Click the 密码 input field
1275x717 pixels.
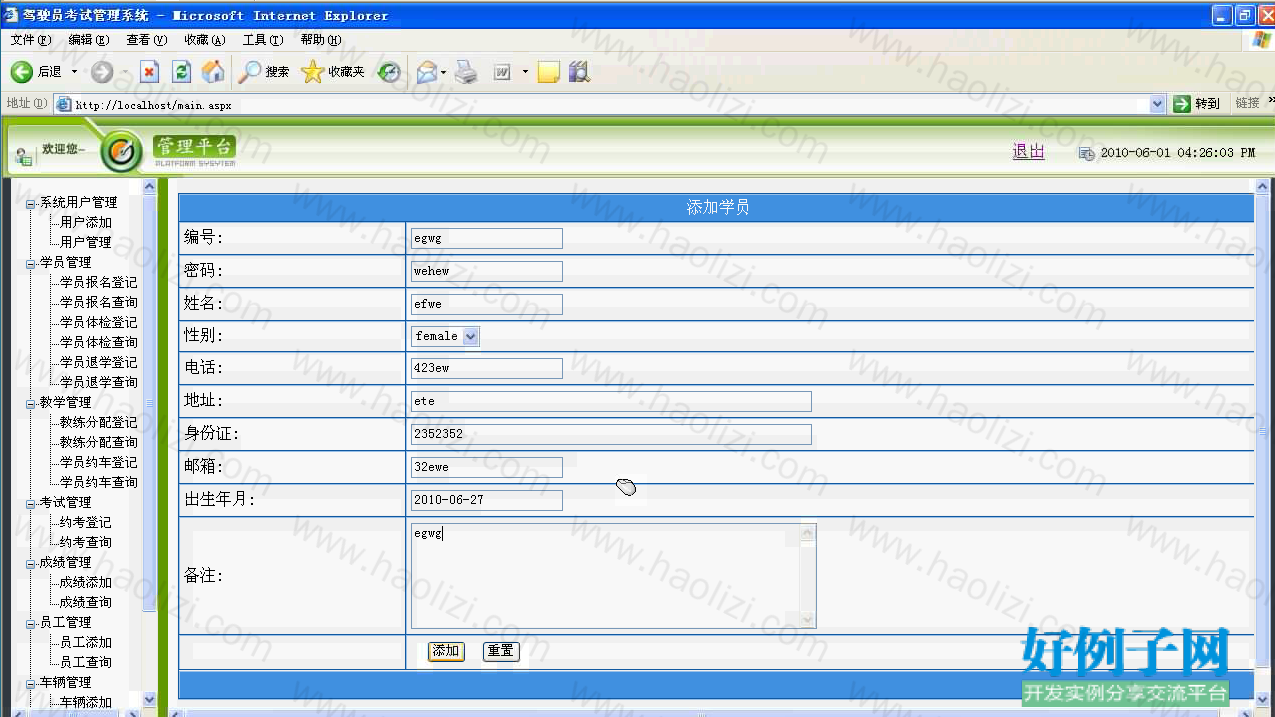(486, 271)
